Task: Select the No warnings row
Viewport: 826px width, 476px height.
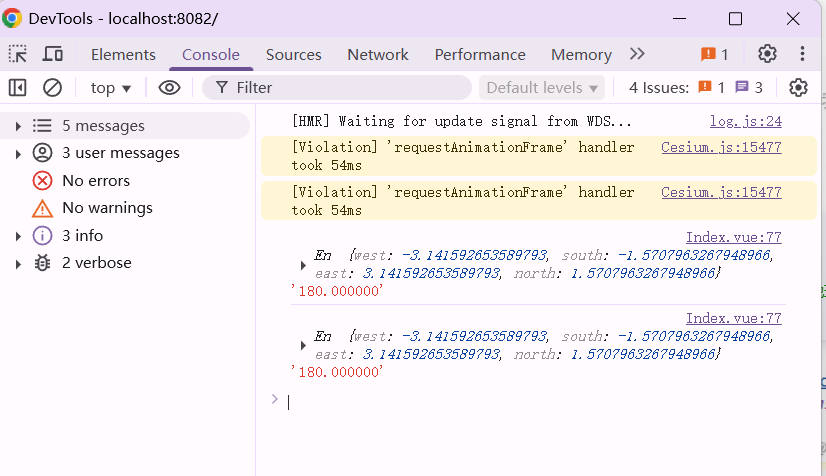Action: 125,208
